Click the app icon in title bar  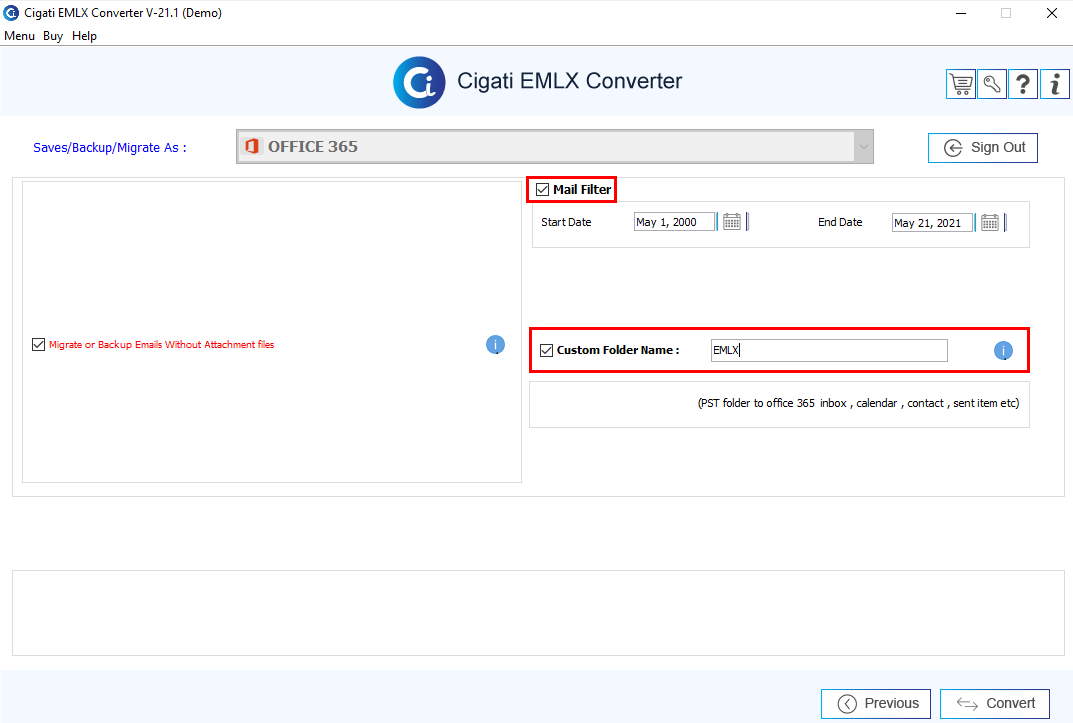click(11, 13)
